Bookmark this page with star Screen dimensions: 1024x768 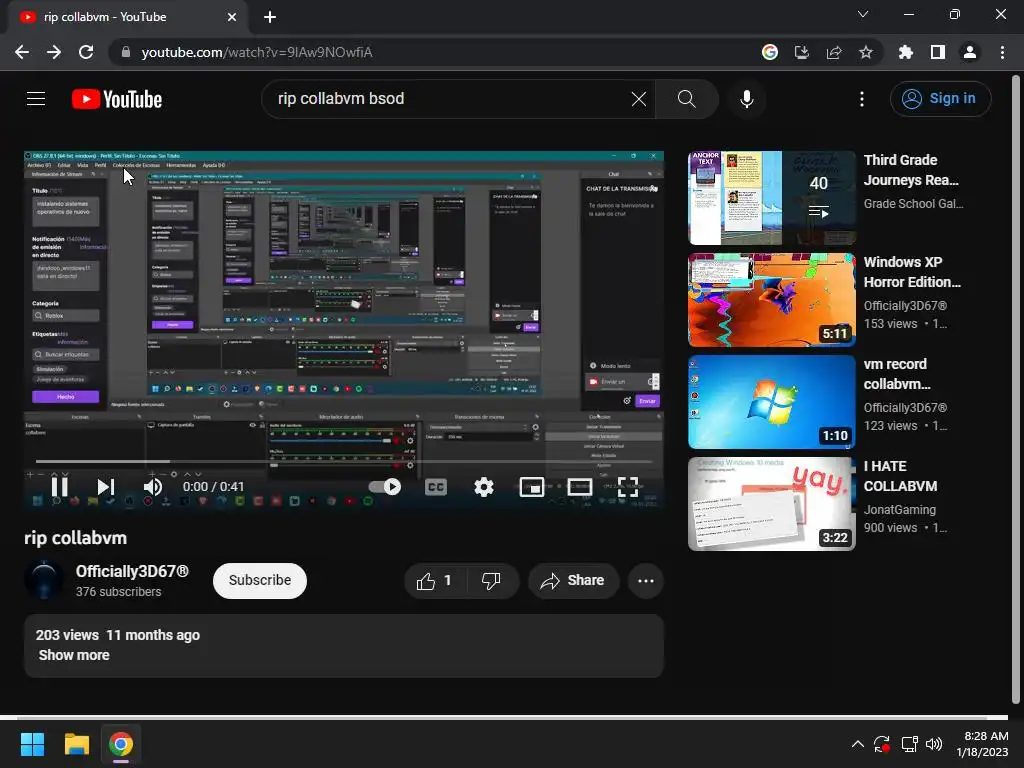pyautogui.click(x=866, y=52)
